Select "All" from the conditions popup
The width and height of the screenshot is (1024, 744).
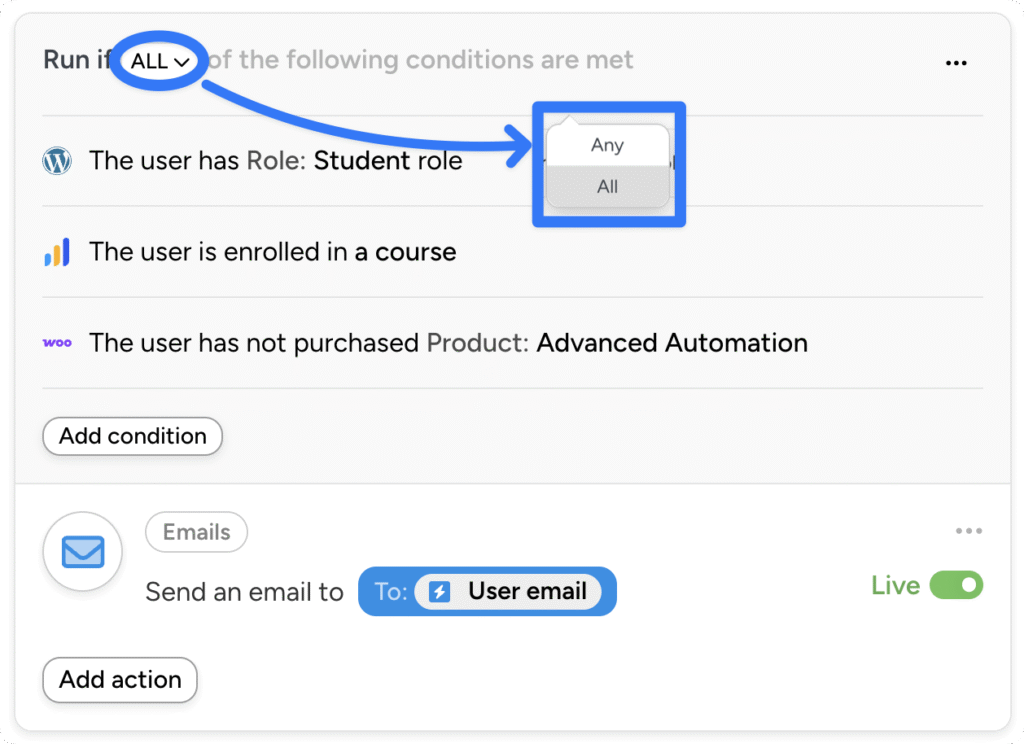(x=607, y=186)
